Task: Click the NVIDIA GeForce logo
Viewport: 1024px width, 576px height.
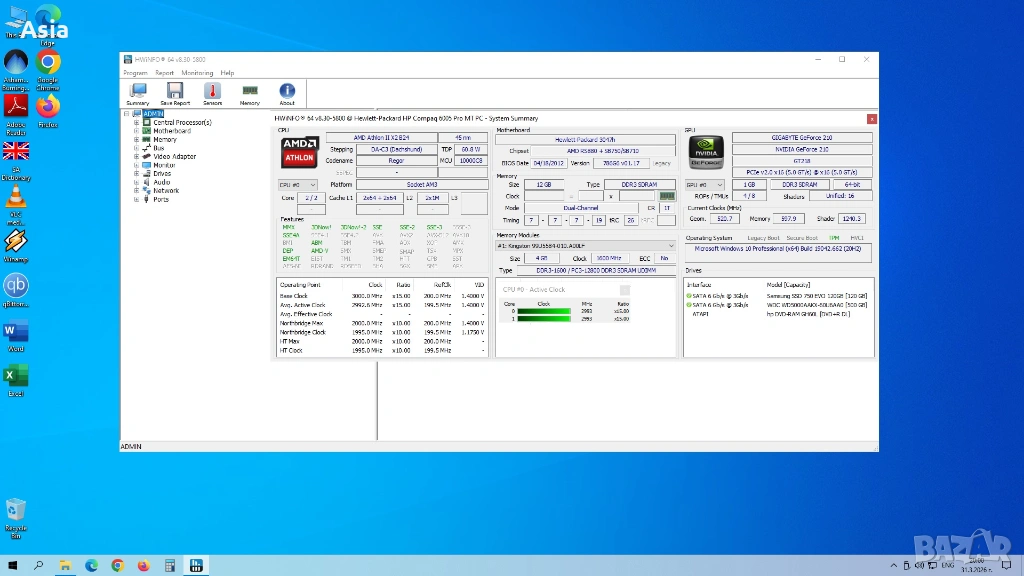Action: (x=705, y=152)
